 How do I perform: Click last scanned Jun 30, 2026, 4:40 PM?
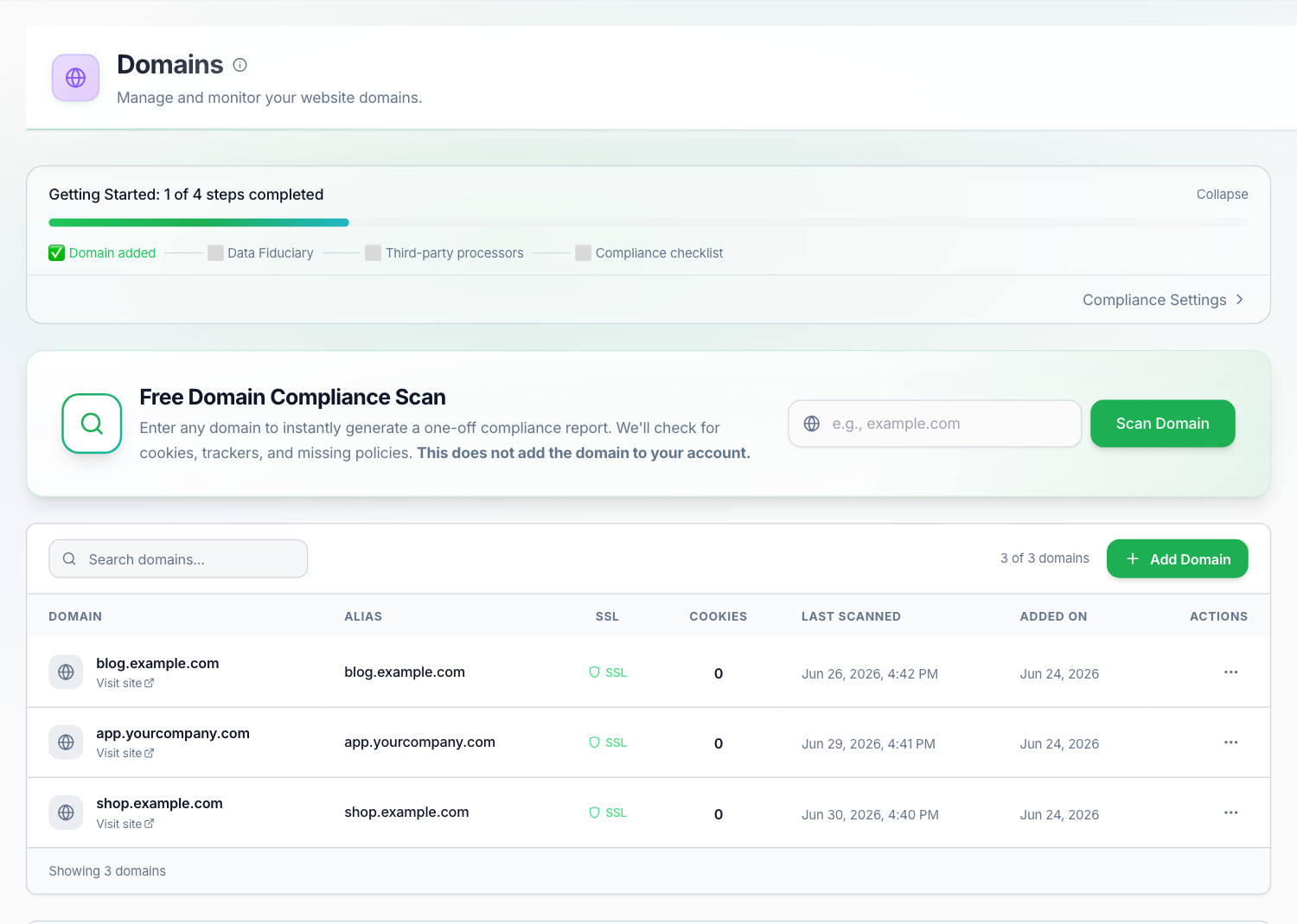pos(870,814)
